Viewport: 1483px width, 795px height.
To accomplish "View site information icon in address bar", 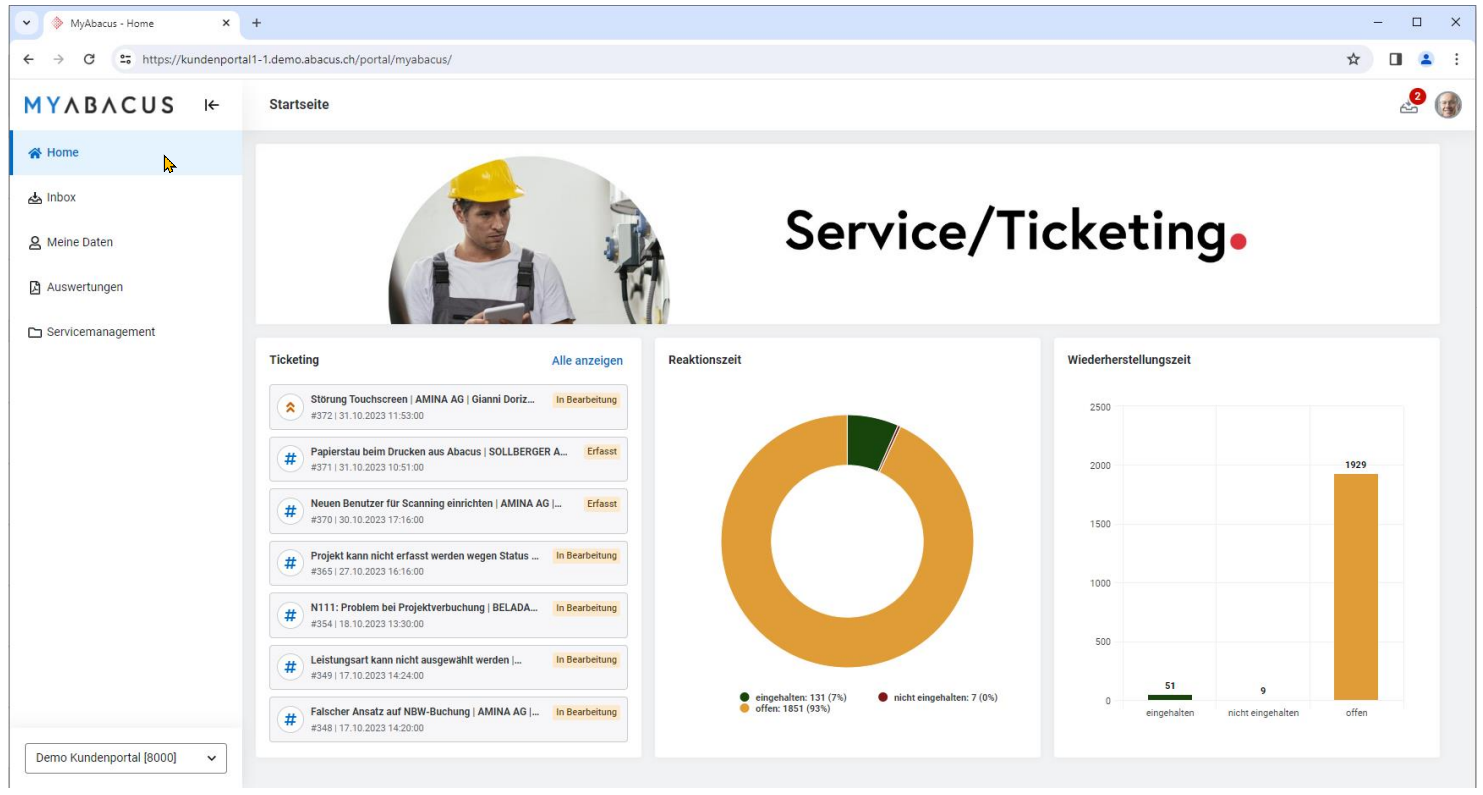I will click(125, 59).
